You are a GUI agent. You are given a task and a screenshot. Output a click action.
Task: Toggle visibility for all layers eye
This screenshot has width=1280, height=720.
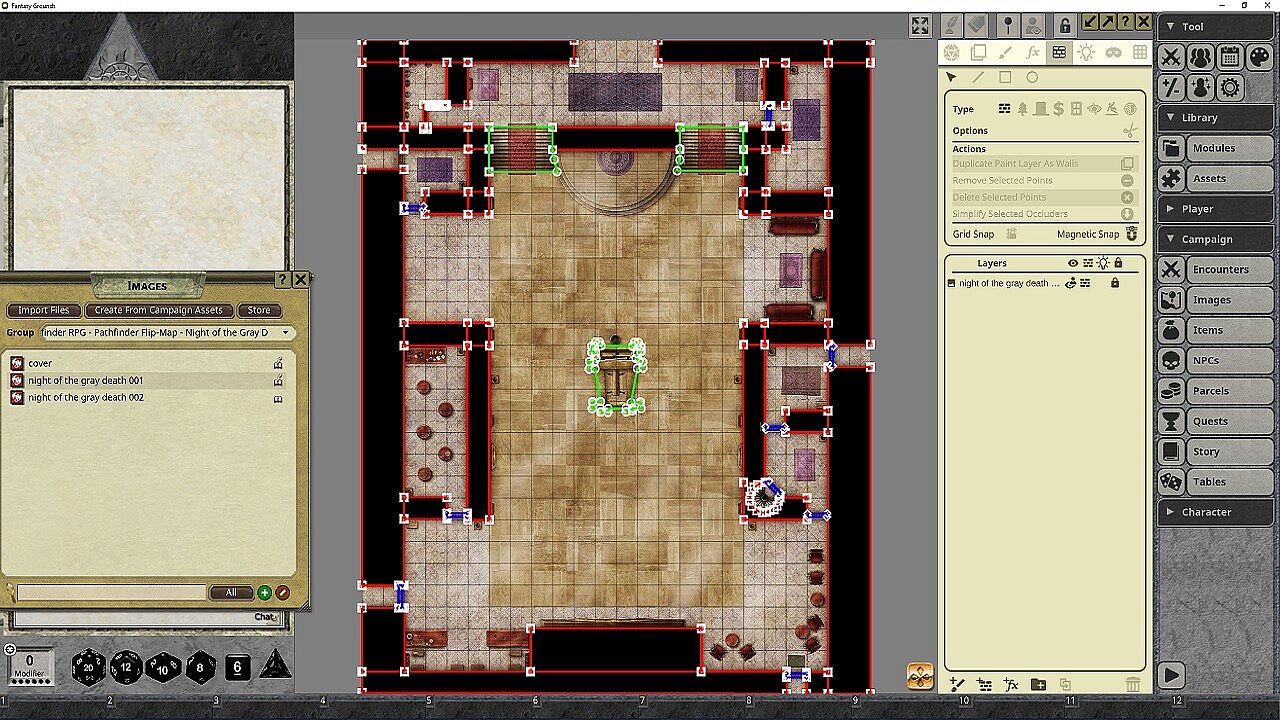tap(1073, 263)
